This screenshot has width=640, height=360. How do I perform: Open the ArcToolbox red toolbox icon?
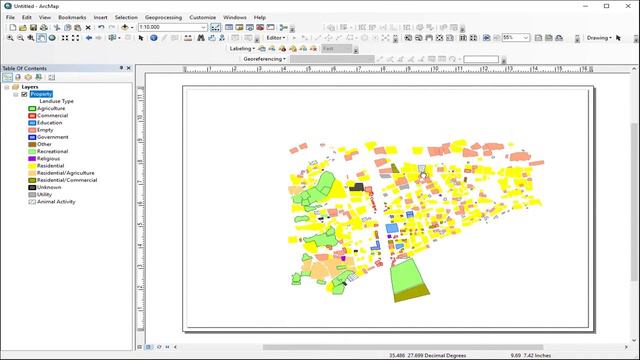click(260, 27)
